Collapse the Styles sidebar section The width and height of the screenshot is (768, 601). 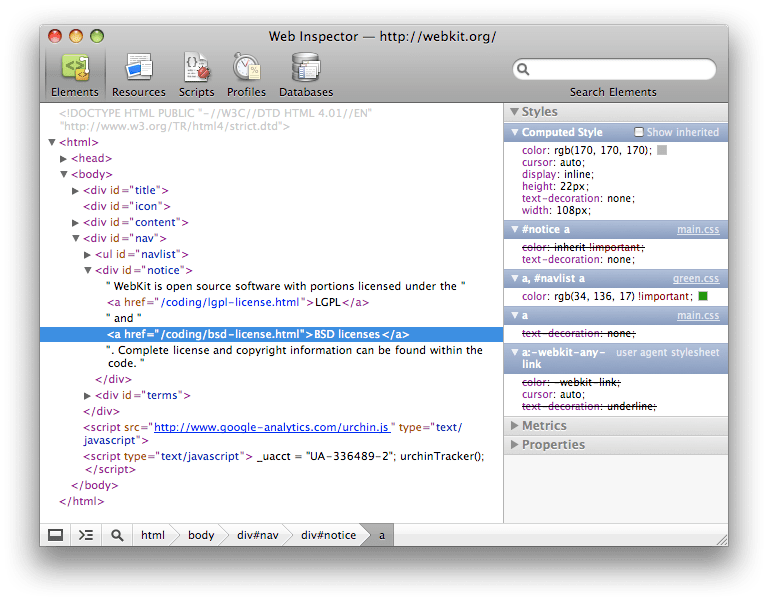[514, 112]
